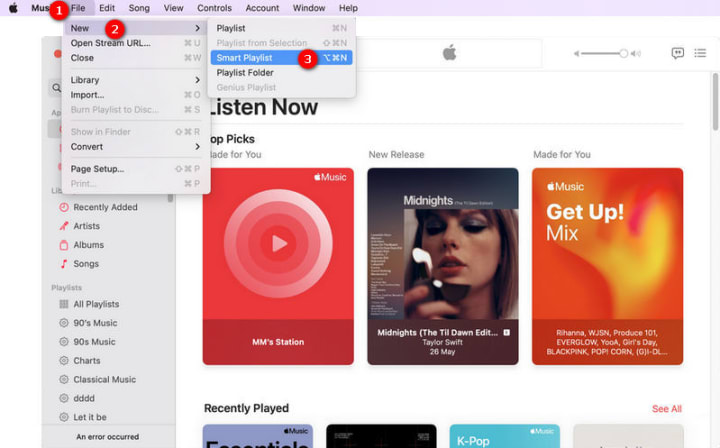720x448 pixels.
Task: Click See All for Recently Played
Action: [x=667, y=409]
